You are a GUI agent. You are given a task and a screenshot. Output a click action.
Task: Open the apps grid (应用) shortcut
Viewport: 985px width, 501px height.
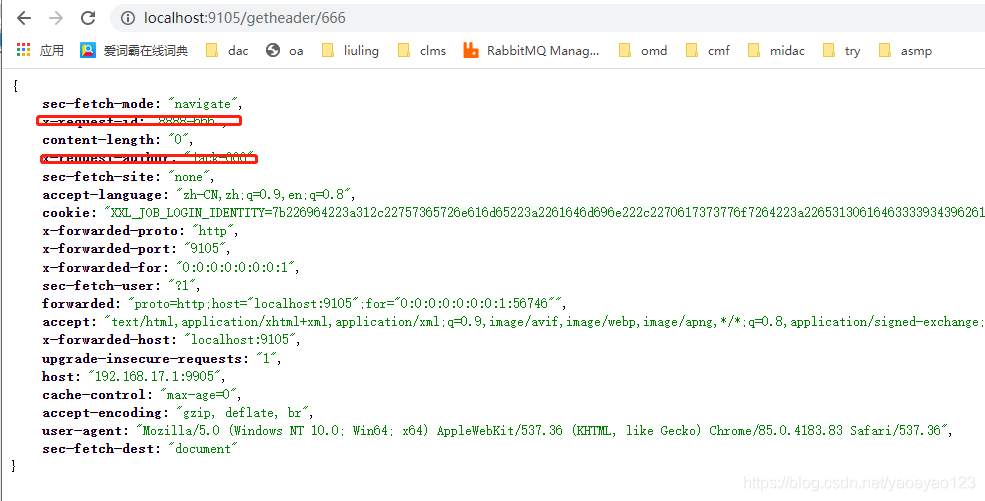coord(40,50)
